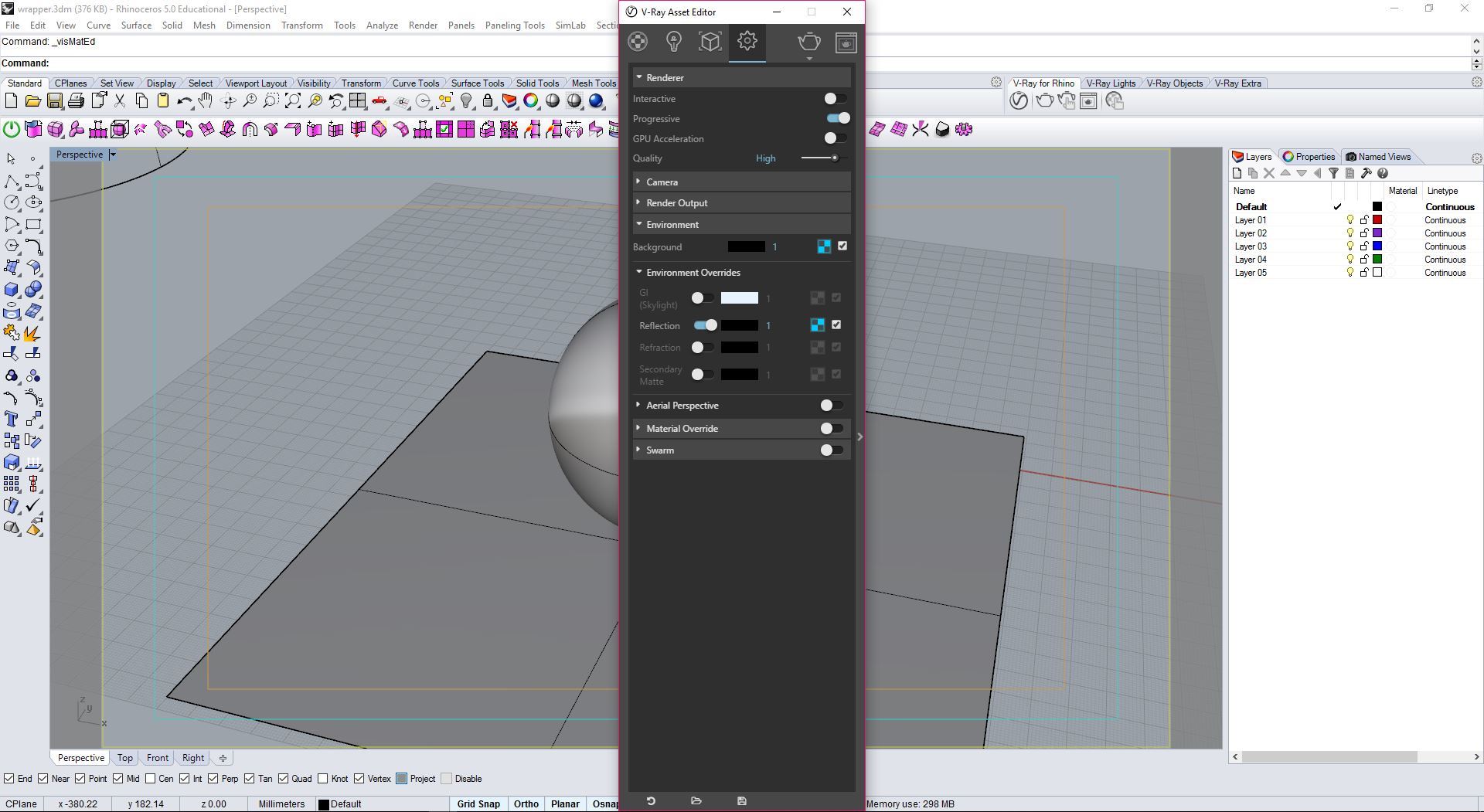The width and height of the screenshot is (1484, 812).
Task: Toggle the Swarm switch
Action: click(832, 450)
